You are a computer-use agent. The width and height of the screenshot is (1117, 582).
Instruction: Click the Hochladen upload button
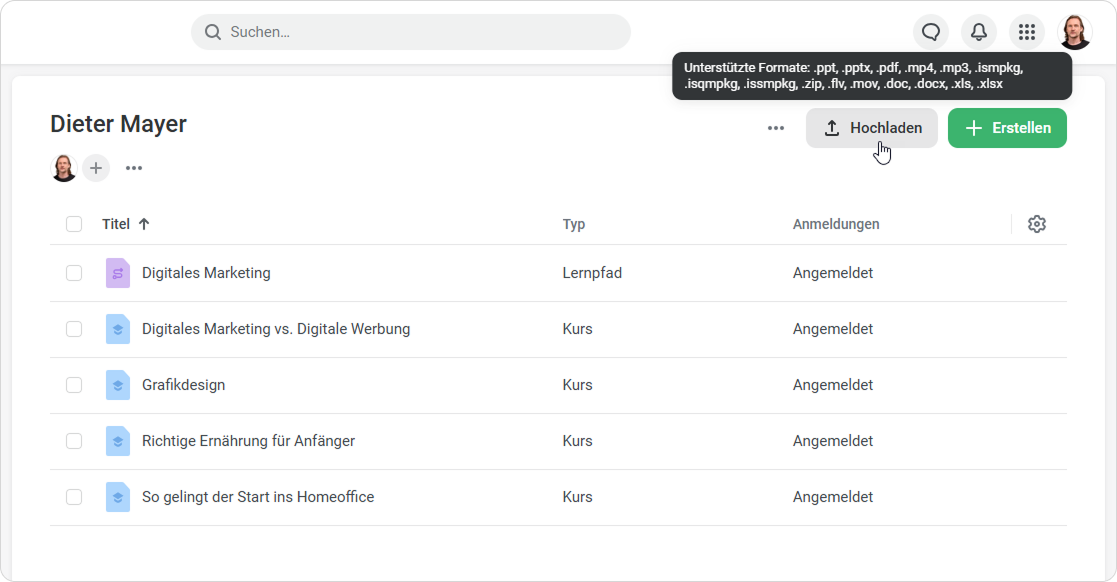coord(872,128)
